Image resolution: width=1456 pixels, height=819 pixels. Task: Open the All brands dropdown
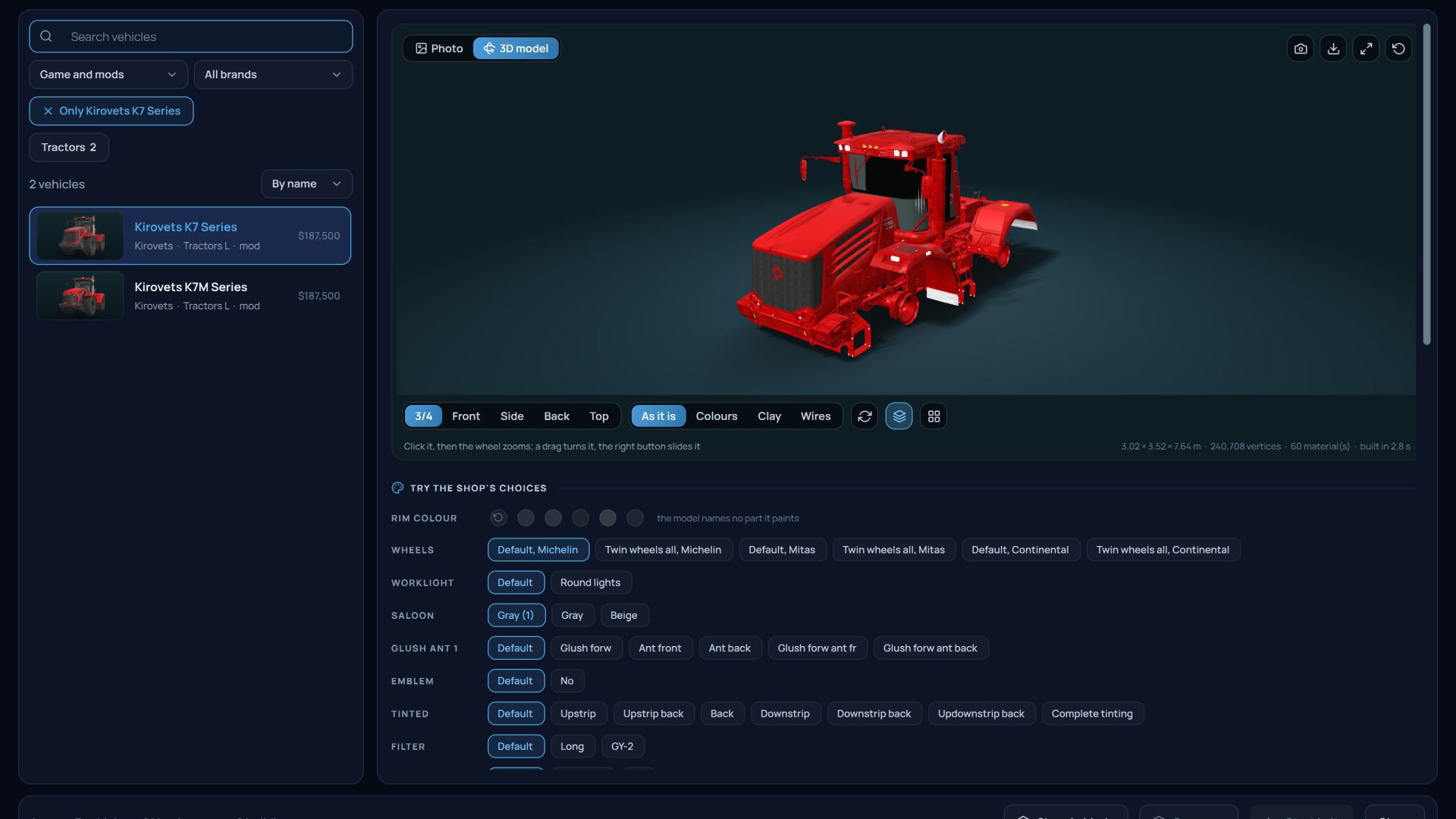[273, 74]
